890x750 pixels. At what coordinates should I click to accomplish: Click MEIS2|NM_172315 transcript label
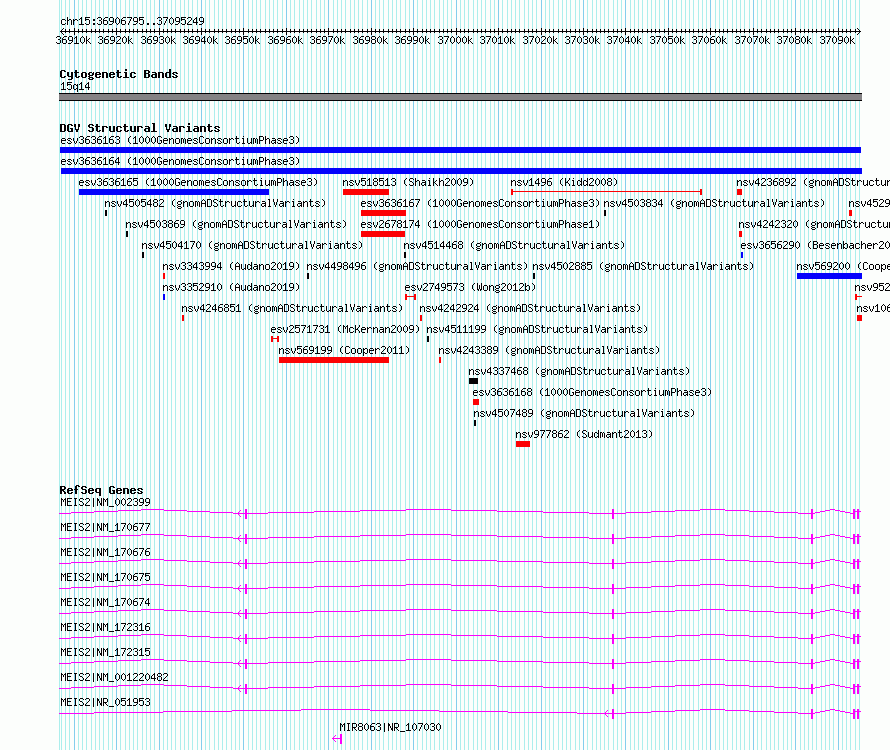pos(106,652)
